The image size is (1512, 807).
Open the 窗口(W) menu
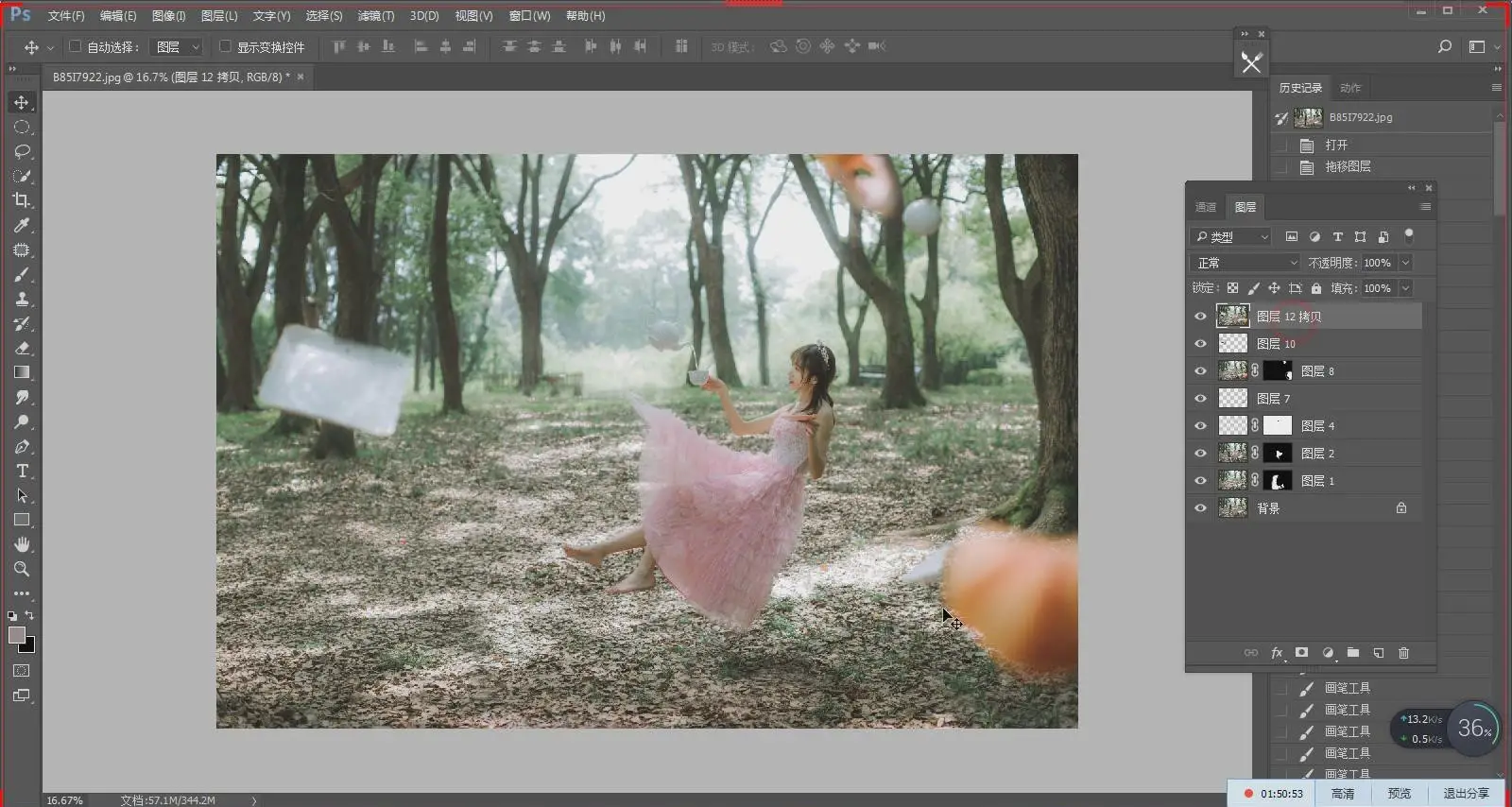pyautogui.click(x=529, y=16)
